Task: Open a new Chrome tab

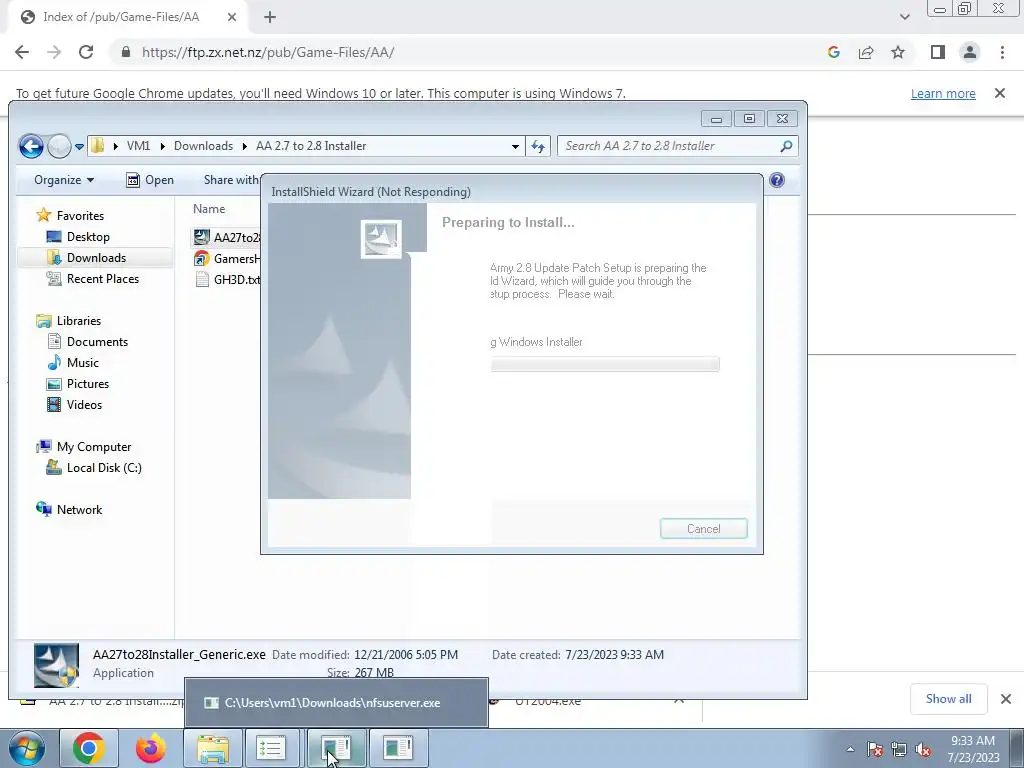Action: tap(270, 17)
